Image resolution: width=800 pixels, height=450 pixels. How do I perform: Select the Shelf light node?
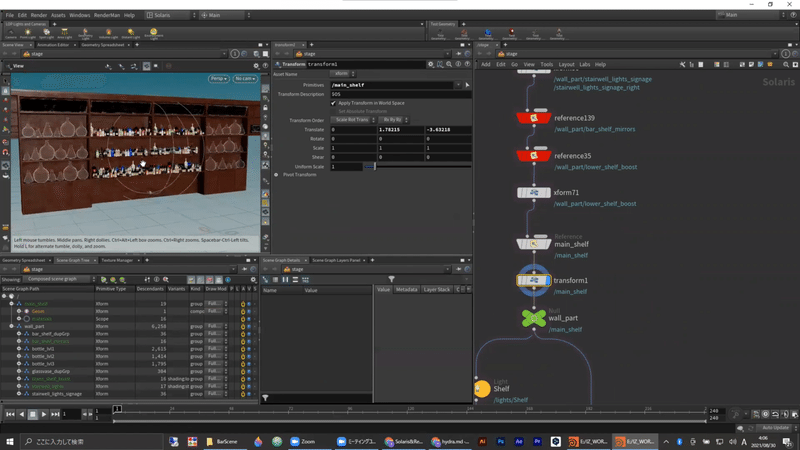point(482,389)
